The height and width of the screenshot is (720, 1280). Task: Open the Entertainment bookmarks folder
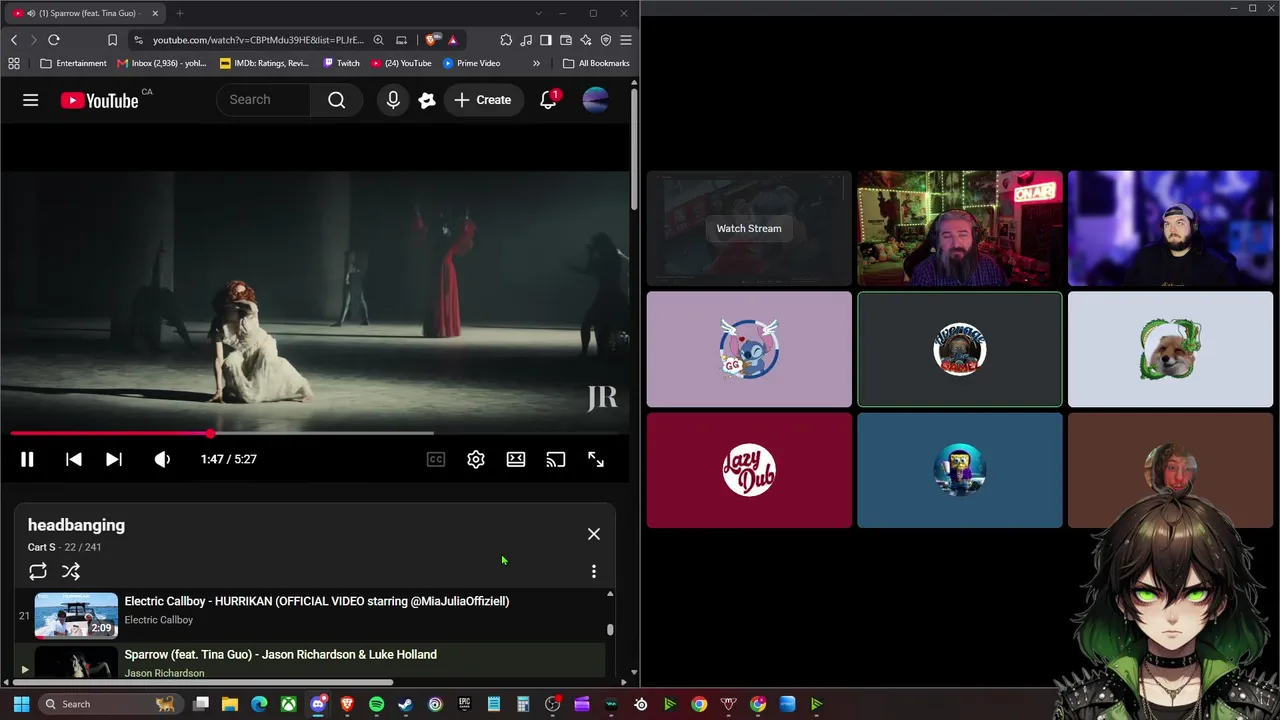pos(73,63)
